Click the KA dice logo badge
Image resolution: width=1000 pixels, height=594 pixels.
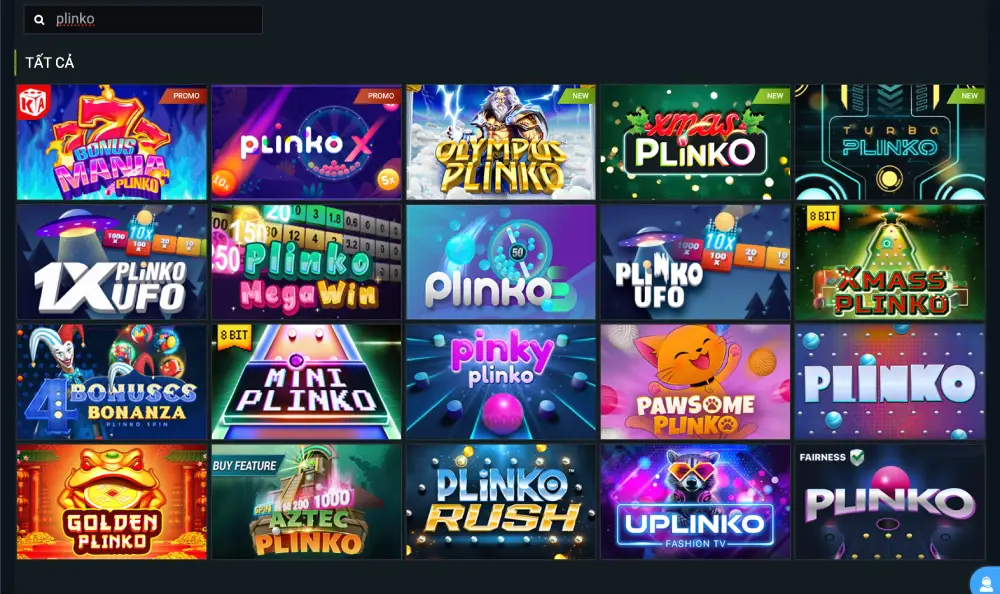coord(33,102)
